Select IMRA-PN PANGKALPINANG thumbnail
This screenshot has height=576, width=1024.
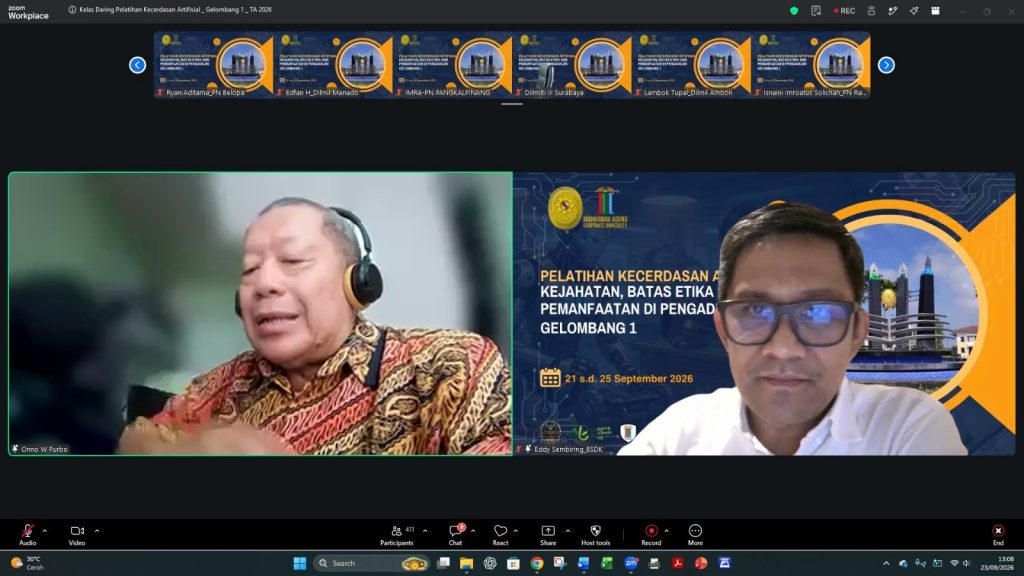tap(452, 65)
